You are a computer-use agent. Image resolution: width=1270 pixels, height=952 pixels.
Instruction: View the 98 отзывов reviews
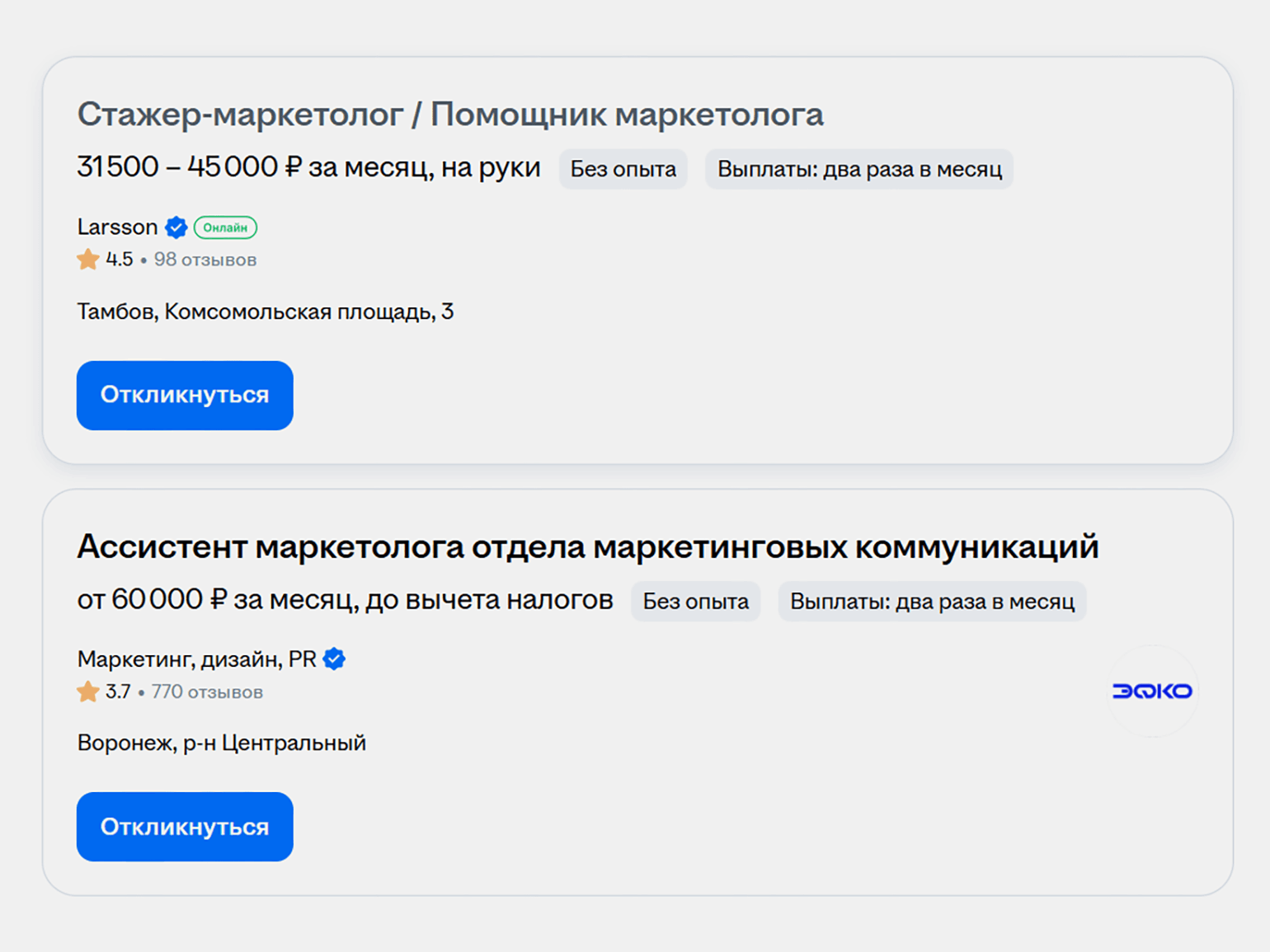(205, 260)
